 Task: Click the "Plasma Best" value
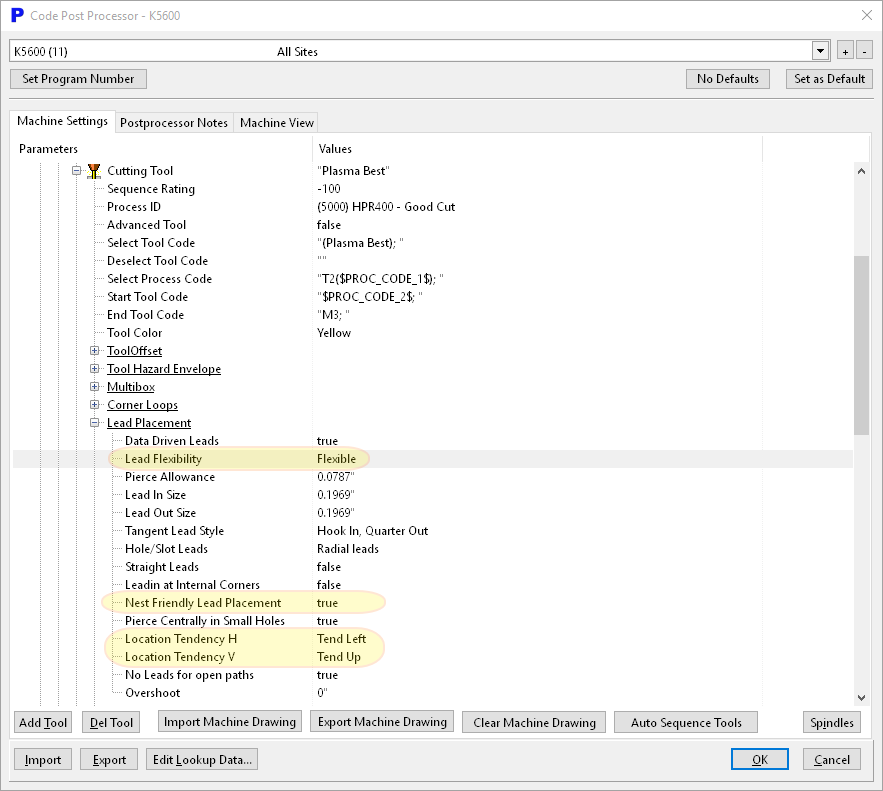click(353, 171)
